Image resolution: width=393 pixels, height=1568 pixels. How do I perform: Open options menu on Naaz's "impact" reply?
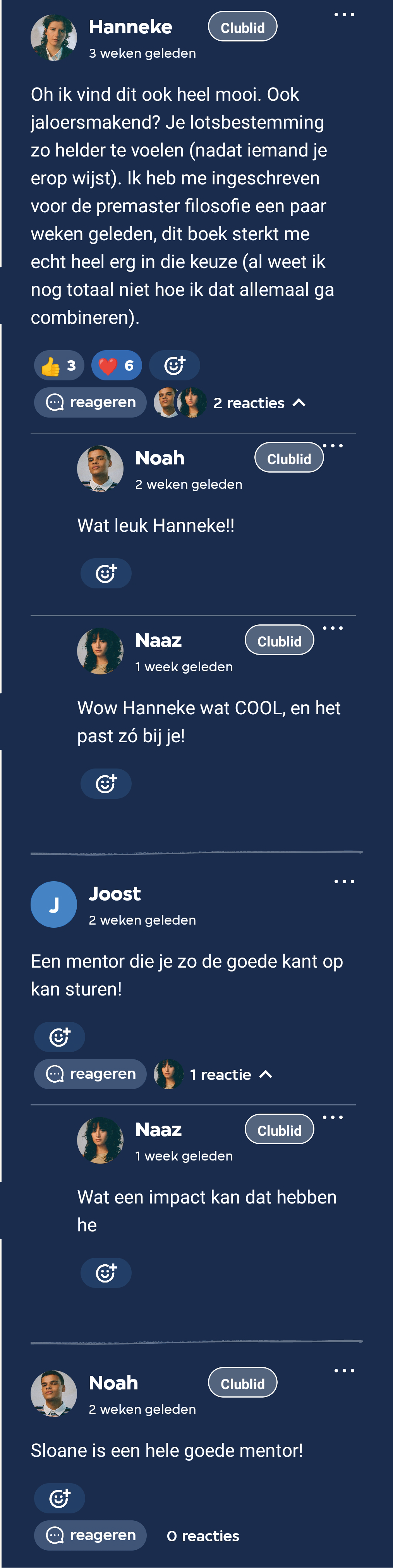point(333,1117)
